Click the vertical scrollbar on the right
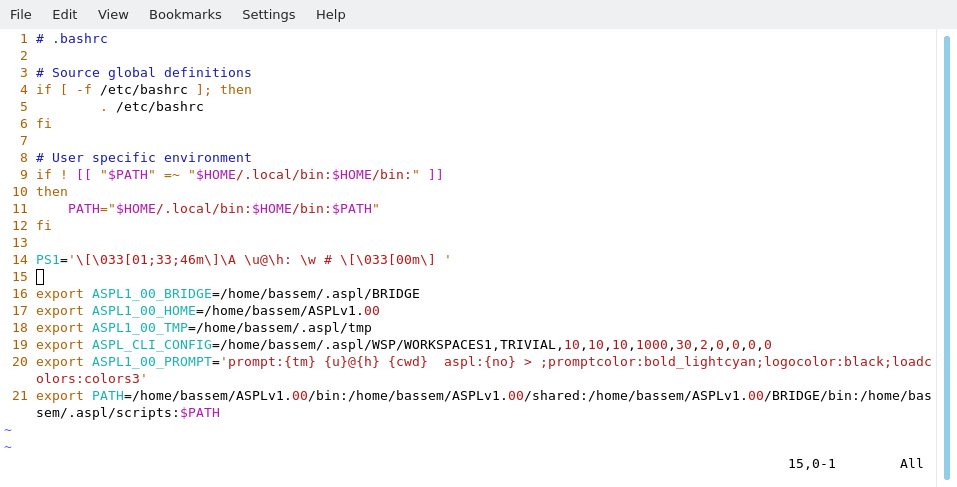The image size is (957, 487). tap(946, 257)
